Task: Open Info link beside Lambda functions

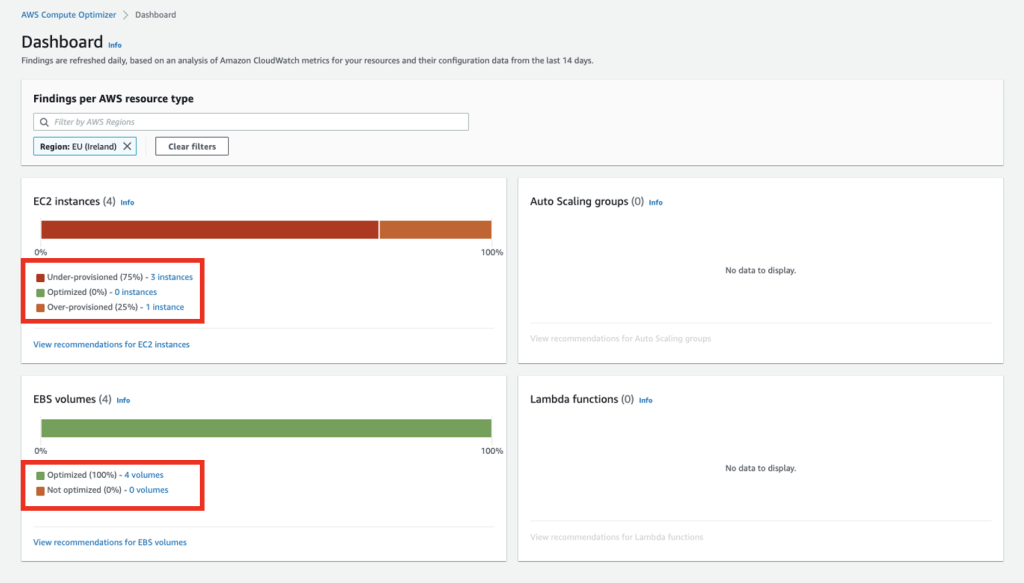Action: click(x=645, y=400)
